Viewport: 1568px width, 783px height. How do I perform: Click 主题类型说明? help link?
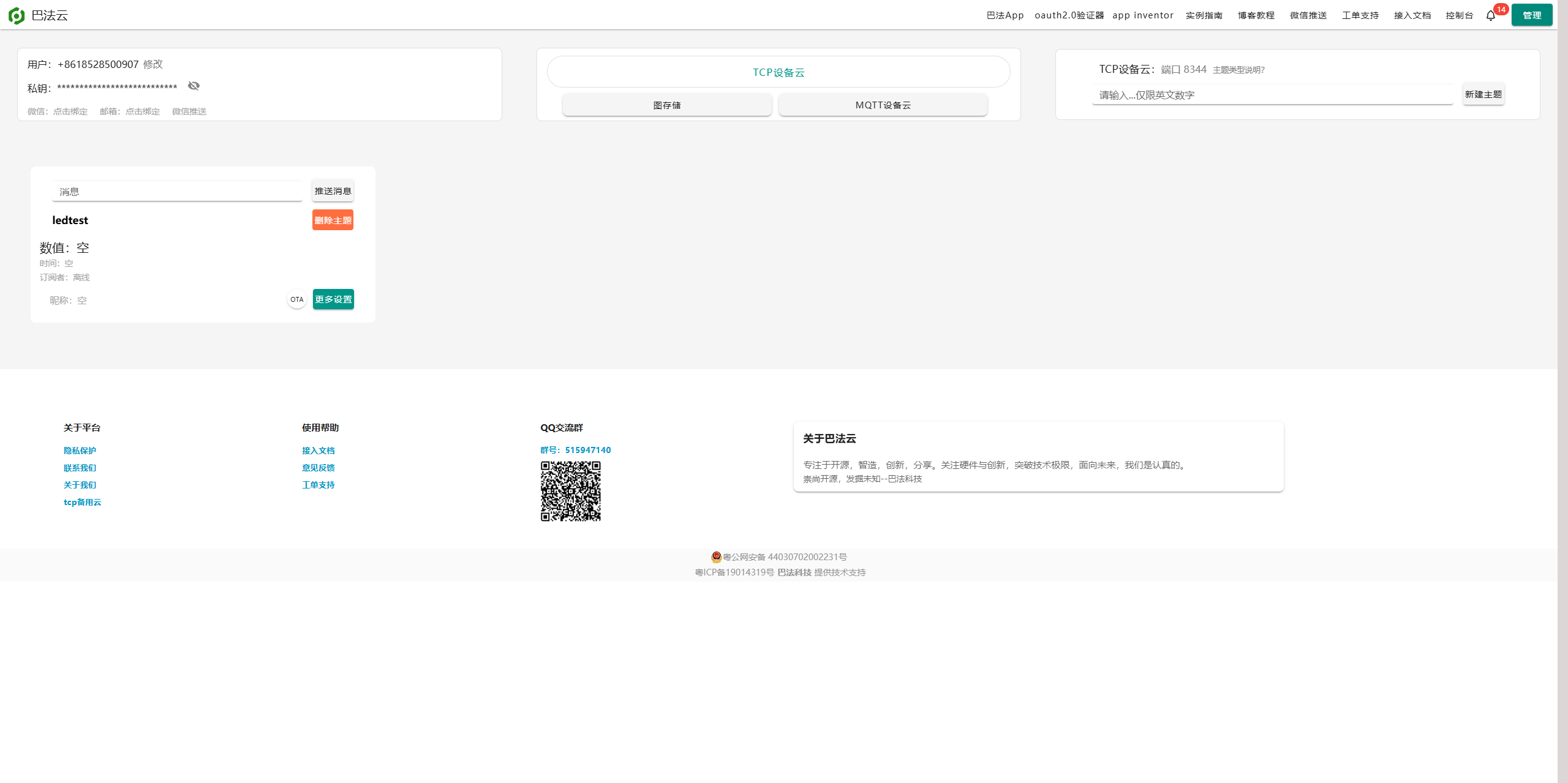[x=1238, y=70]
